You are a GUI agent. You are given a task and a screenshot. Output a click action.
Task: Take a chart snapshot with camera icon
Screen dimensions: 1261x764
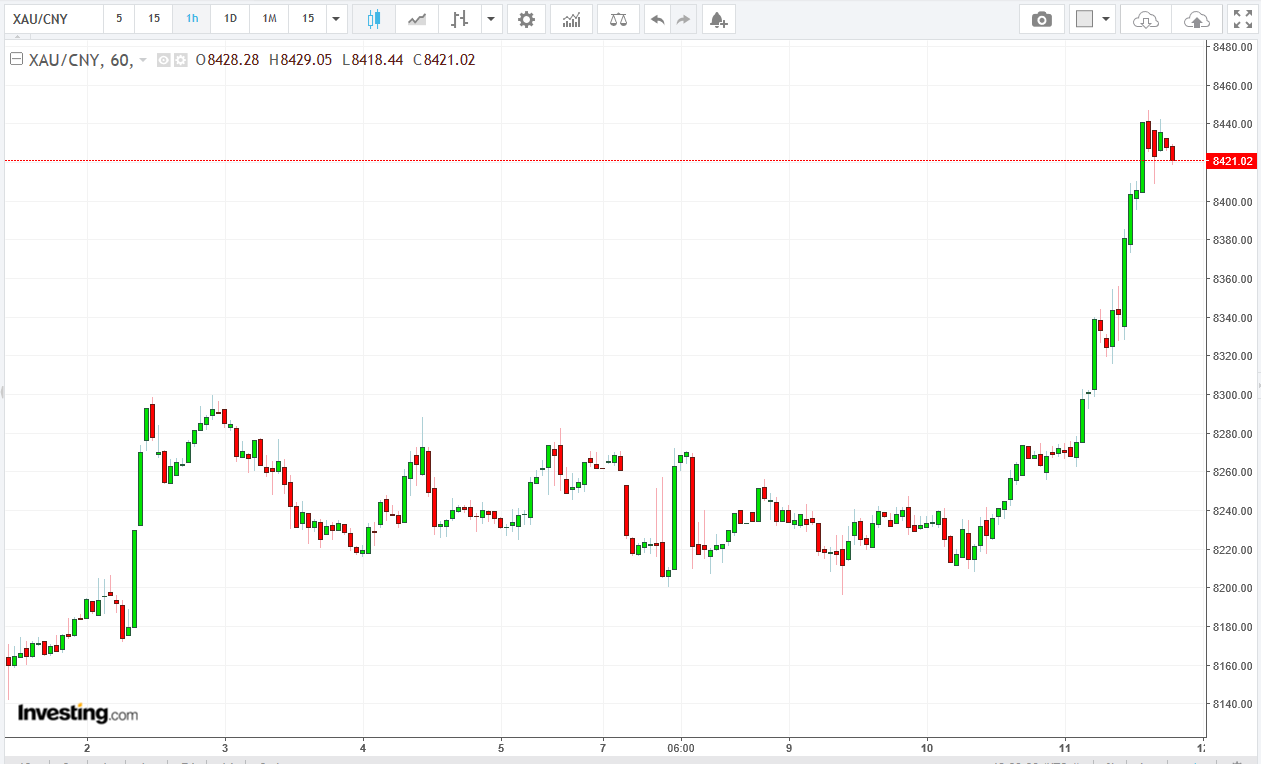[1042, 19]
